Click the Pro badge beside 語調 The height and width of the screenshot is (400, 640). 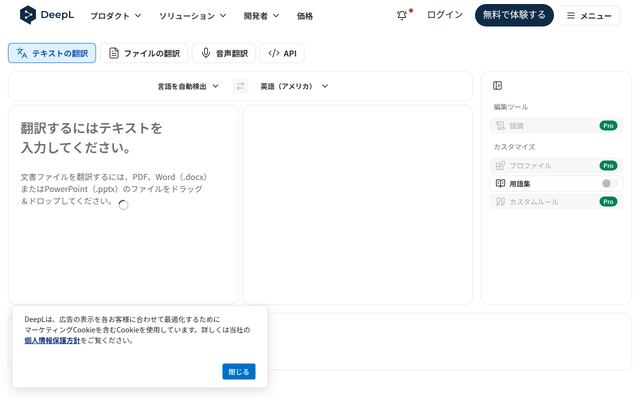point(608,126)
